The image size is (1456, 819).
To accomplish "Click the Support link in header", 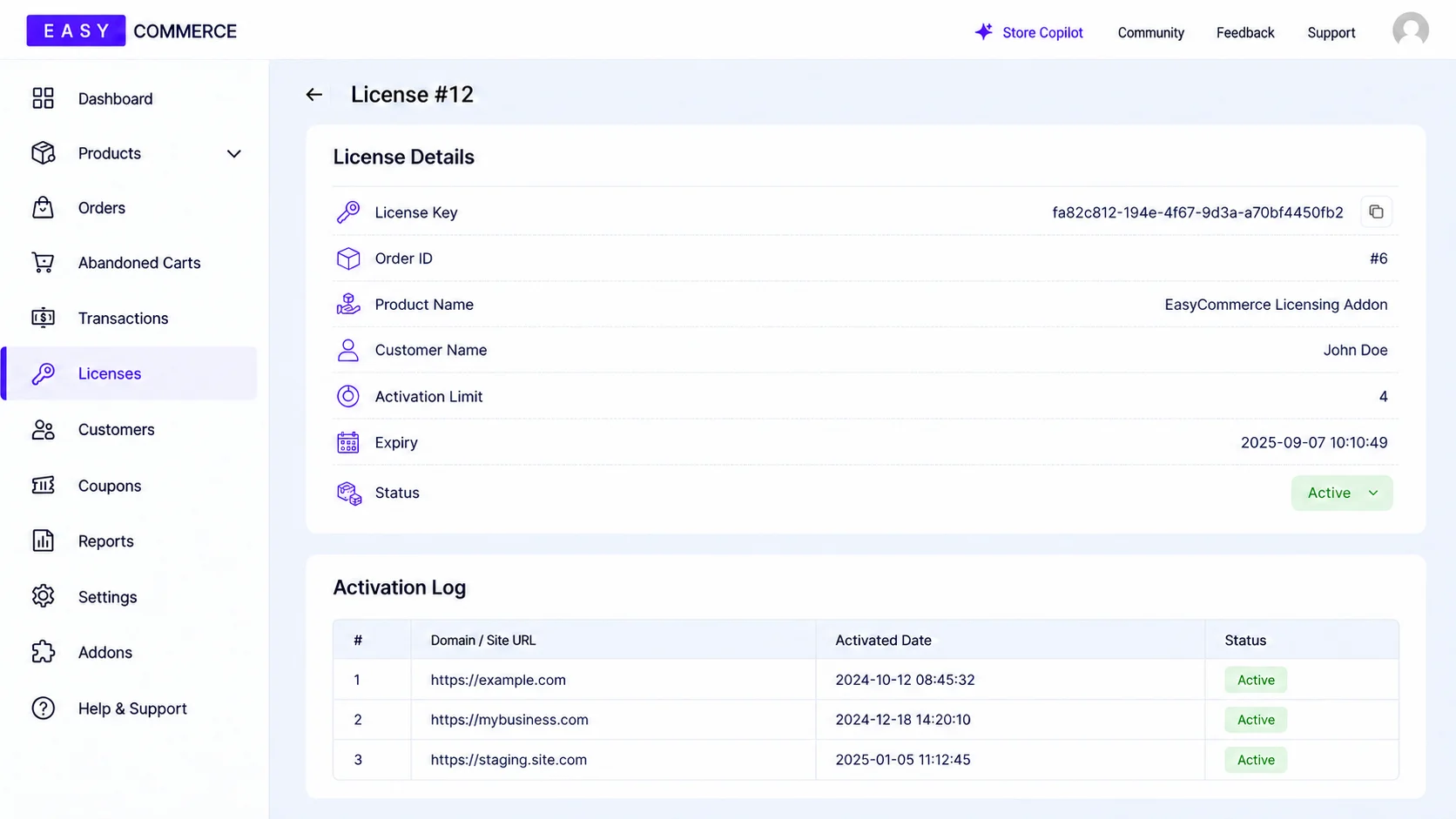I will point(1331,33).
